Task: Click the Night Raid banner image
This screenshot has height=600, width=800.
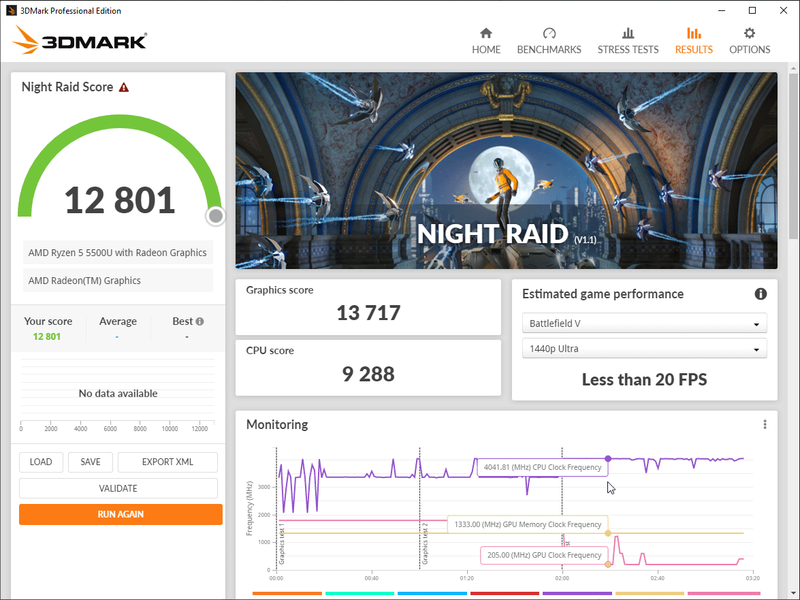Action: pyautogui.click(x=506, y=170)
